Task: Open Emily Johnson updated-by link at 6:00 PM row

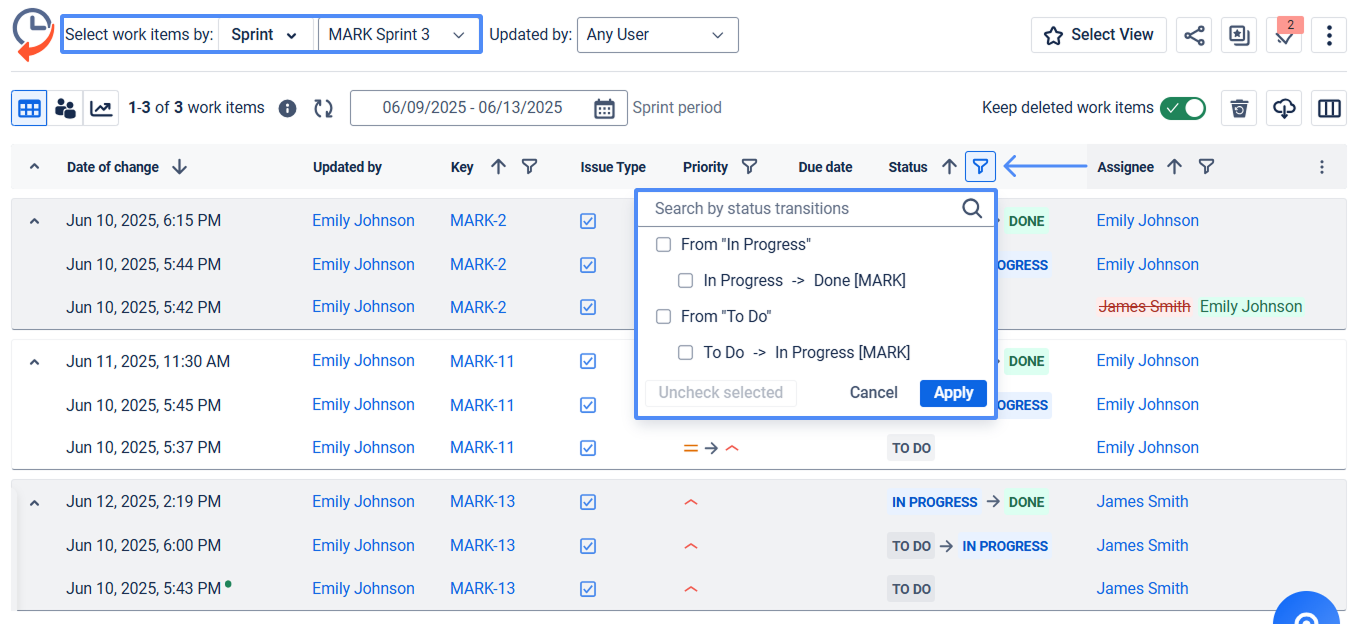Action: pyautogui.click(x=363, y=546)
